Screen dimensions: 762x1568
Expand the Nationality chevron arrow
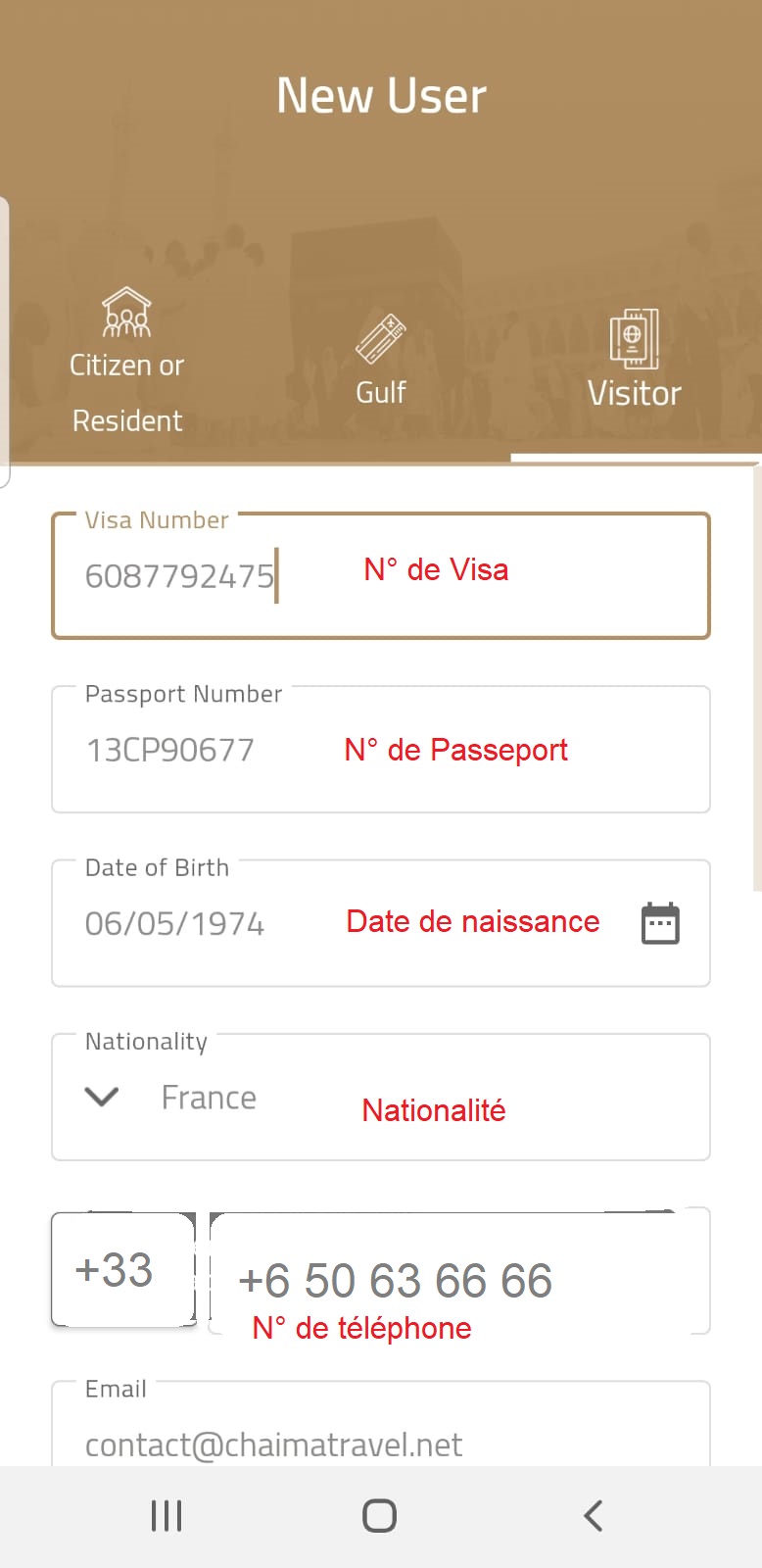click(x=102, y=1097)
